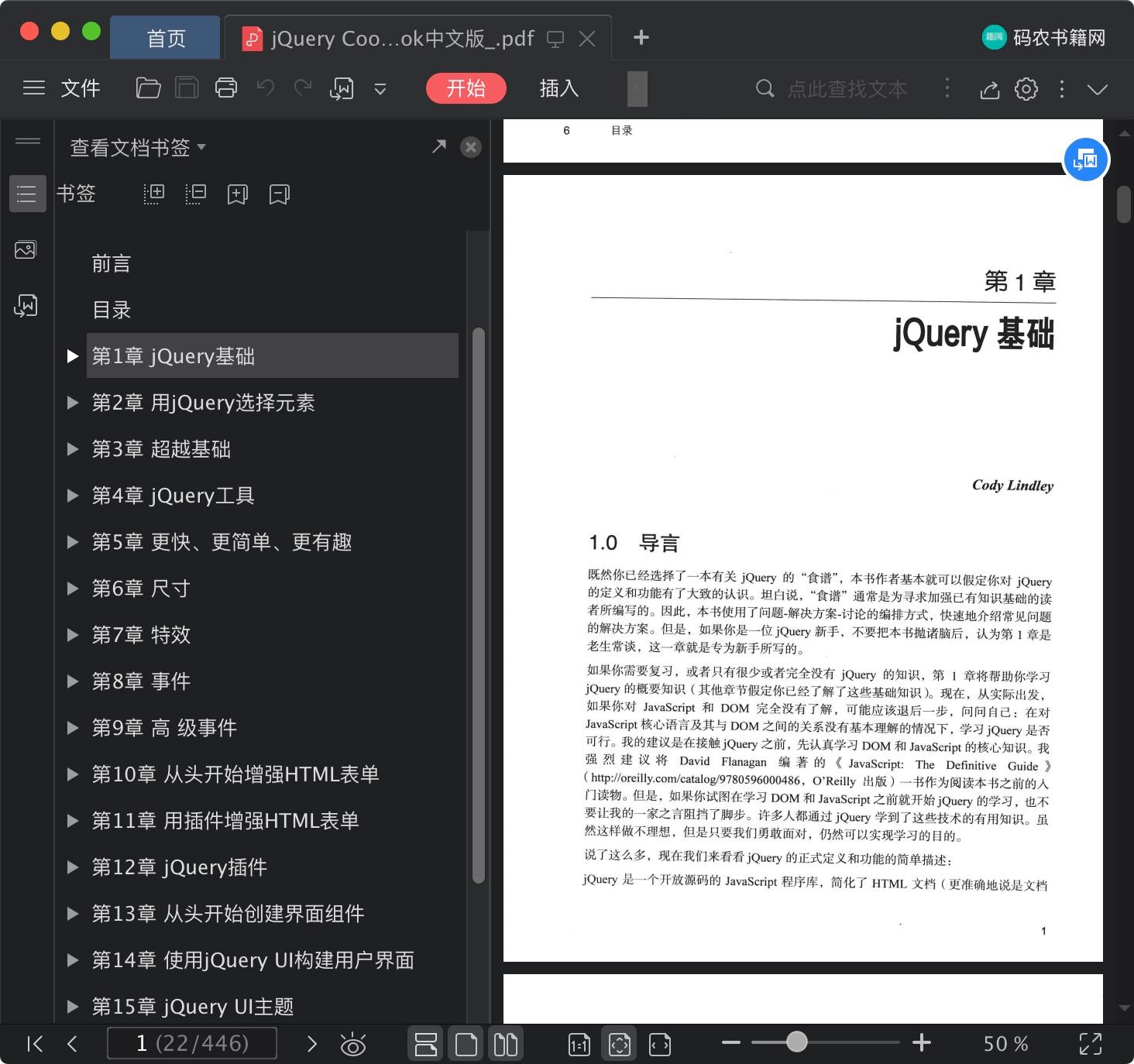Image resolution: width=1134 pixels, height=1064 pixels.
Task: Delete bookmark icon
Action: tap(279, 194)
